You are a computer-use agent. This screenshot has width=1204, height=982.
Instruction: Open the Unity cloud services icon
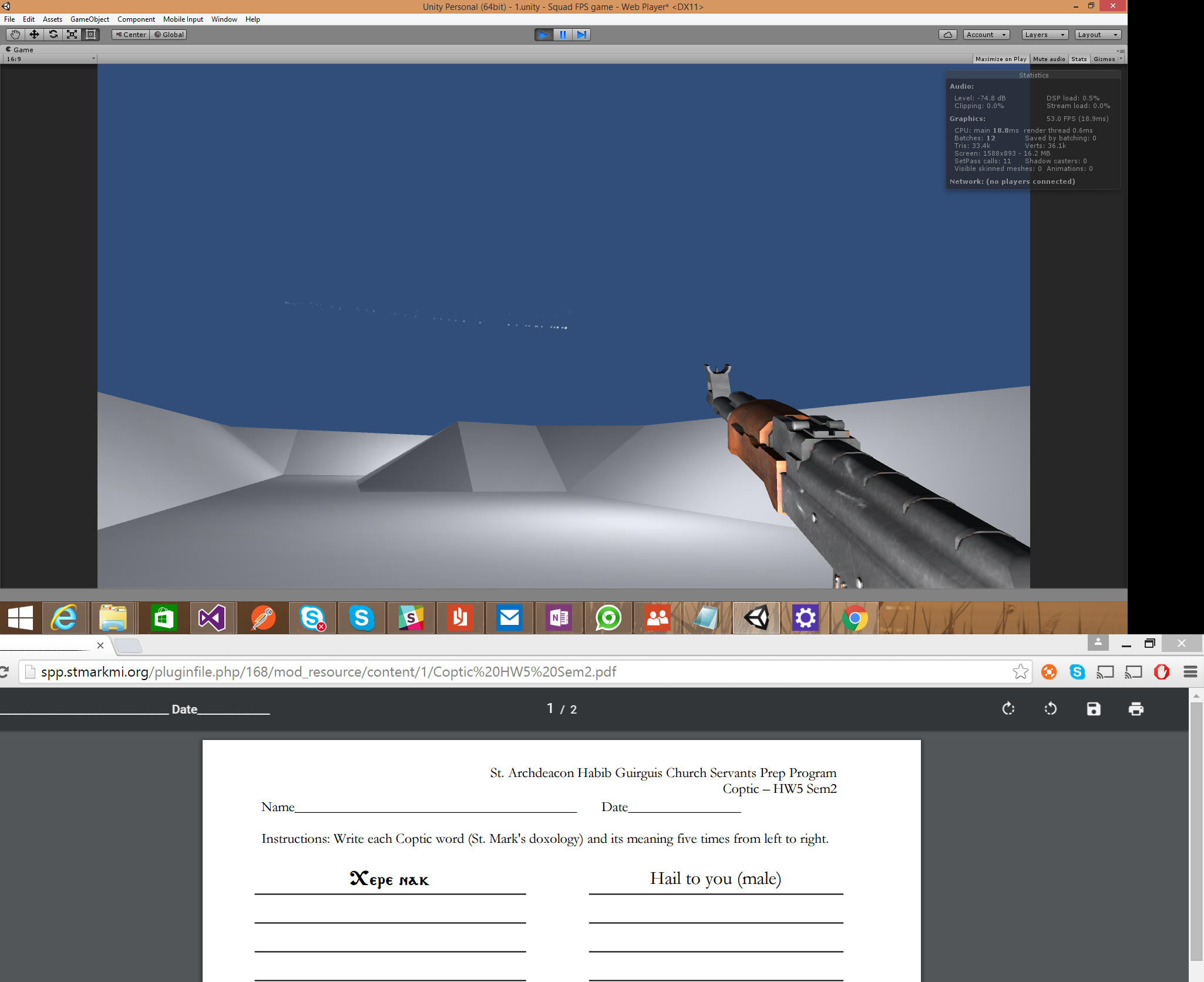point(948,35)
